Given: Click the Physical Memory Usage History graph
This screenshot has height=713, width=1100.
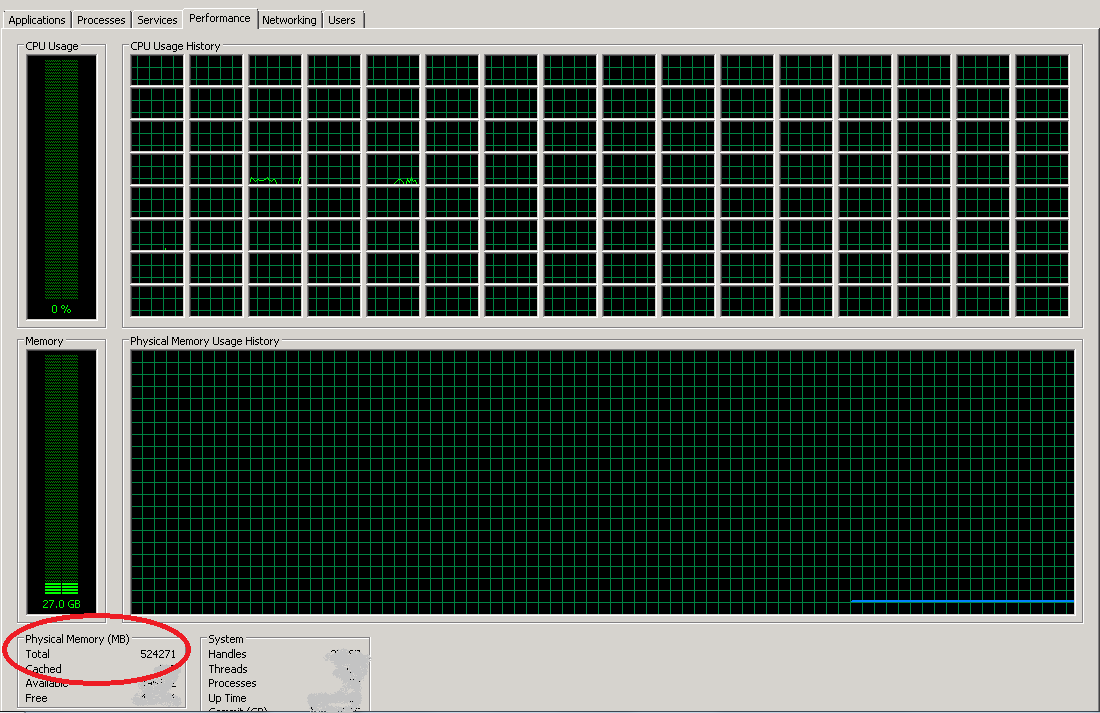Looking at the screenshot, I should coord(602,482).
